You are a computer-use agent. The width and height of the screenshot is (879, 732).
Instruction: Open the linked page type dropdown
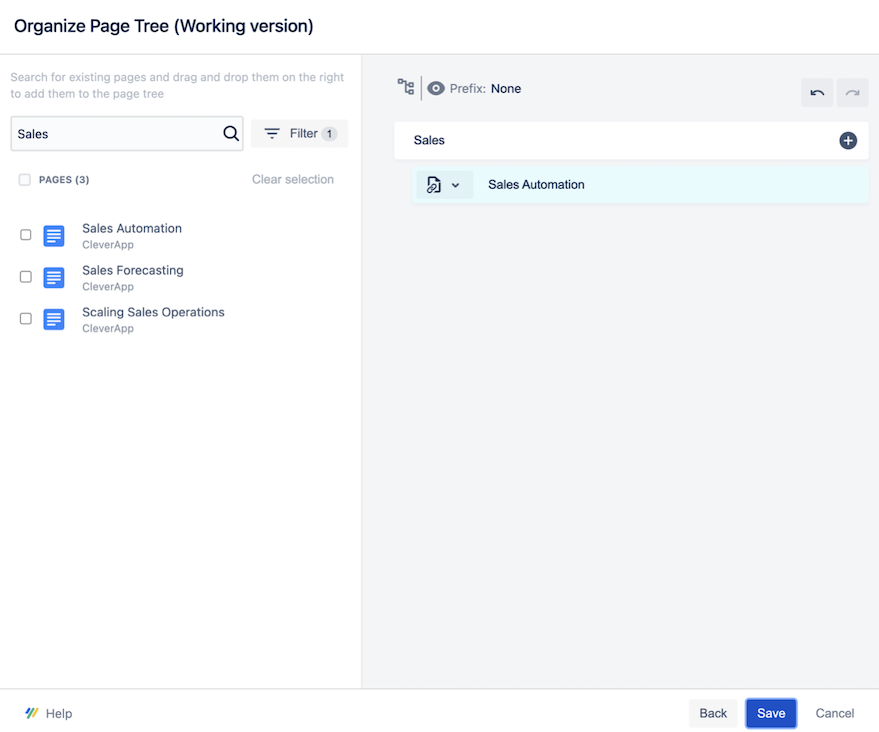[x=443, y=185]
